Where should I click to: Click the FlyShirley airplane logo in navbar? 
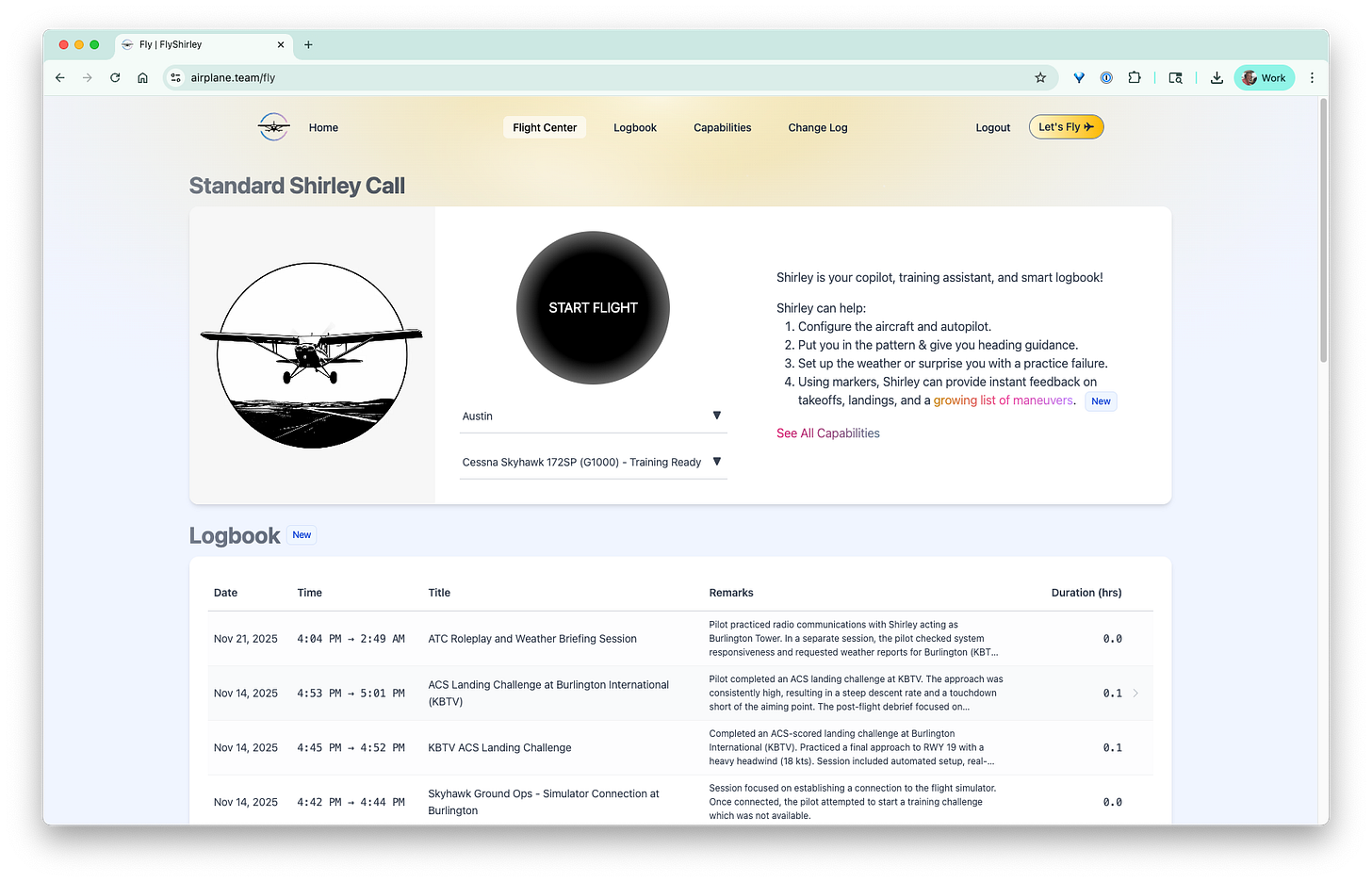tap(273, 127)
